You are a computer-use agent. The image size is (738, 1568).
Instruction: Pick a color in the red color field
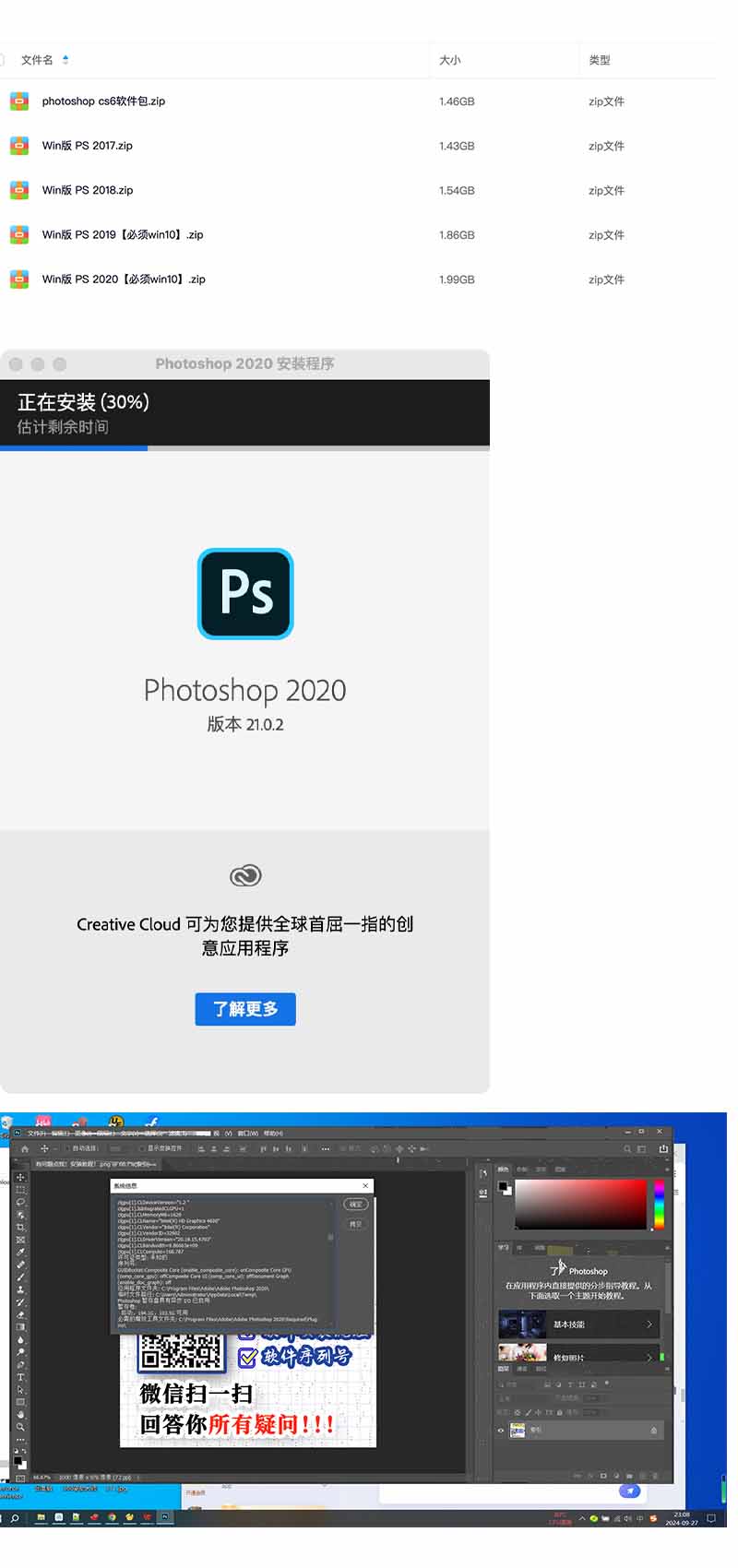point(580,1205)
